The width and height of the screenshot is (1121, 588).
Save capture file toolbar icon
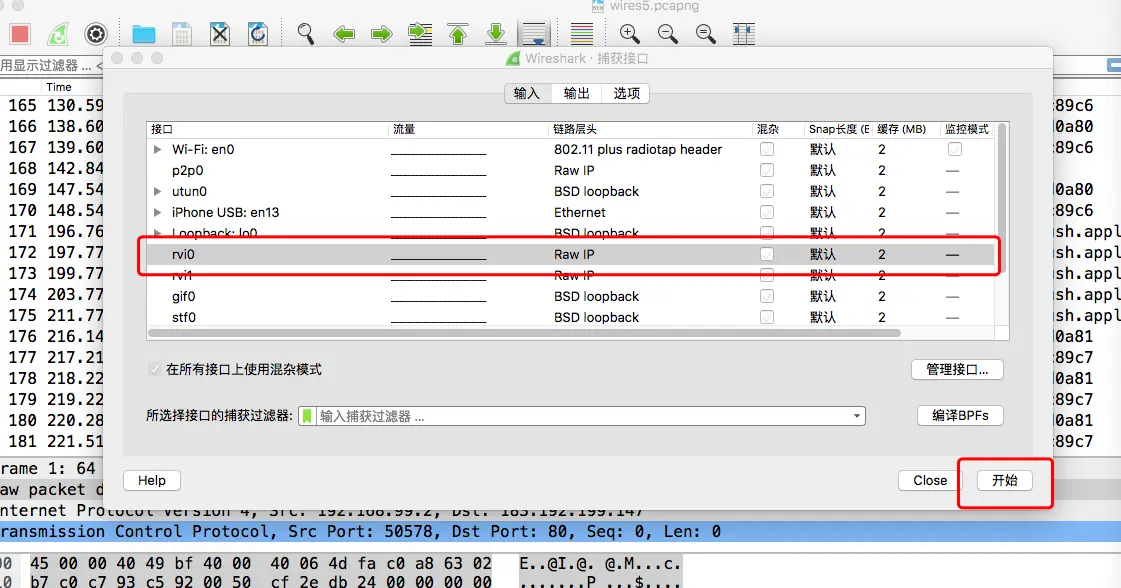pyautogui.click(x=182, y=34)
